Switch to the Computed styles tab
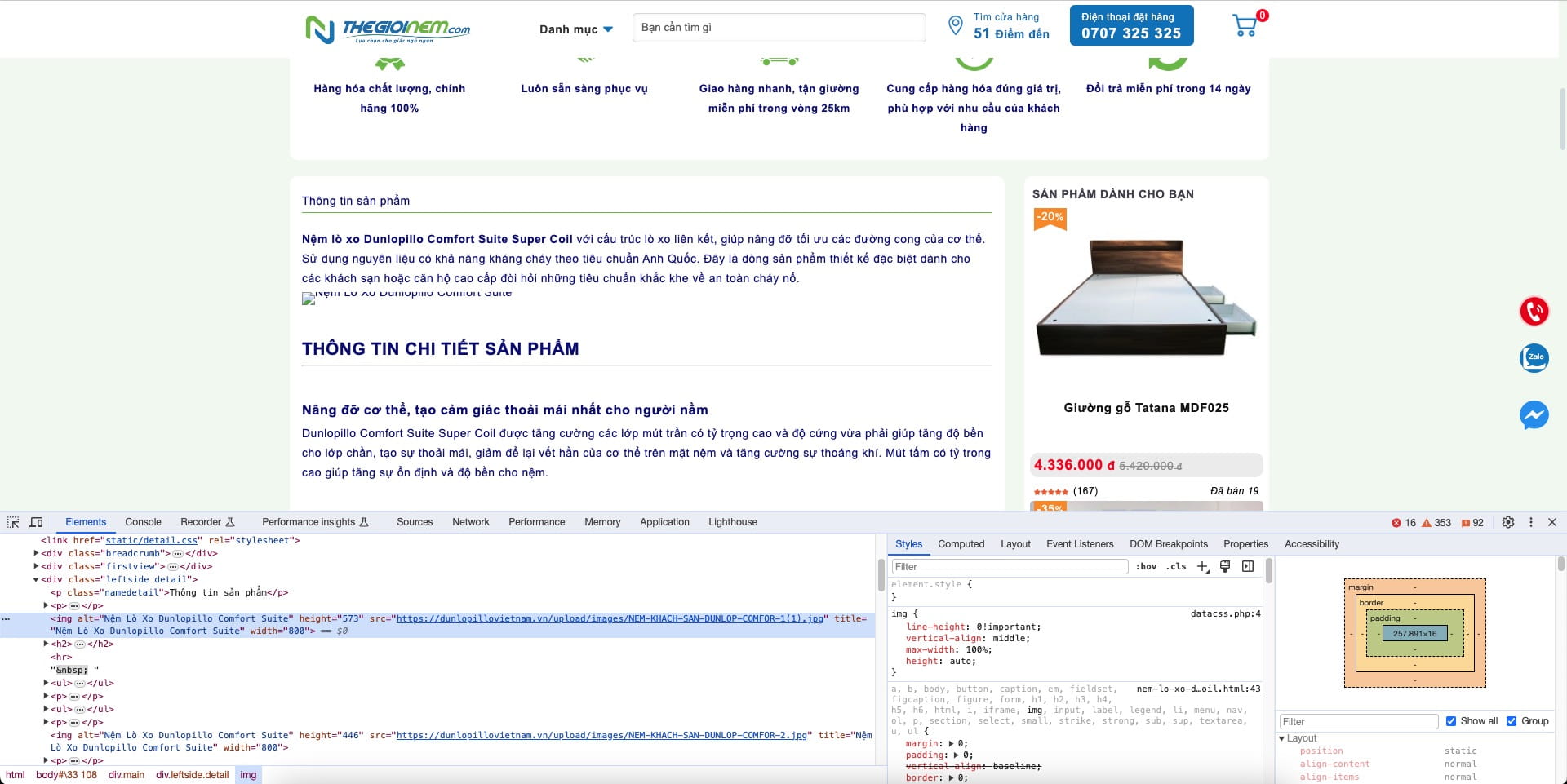This screenshot has height=784, width=1567. [961, 544]
